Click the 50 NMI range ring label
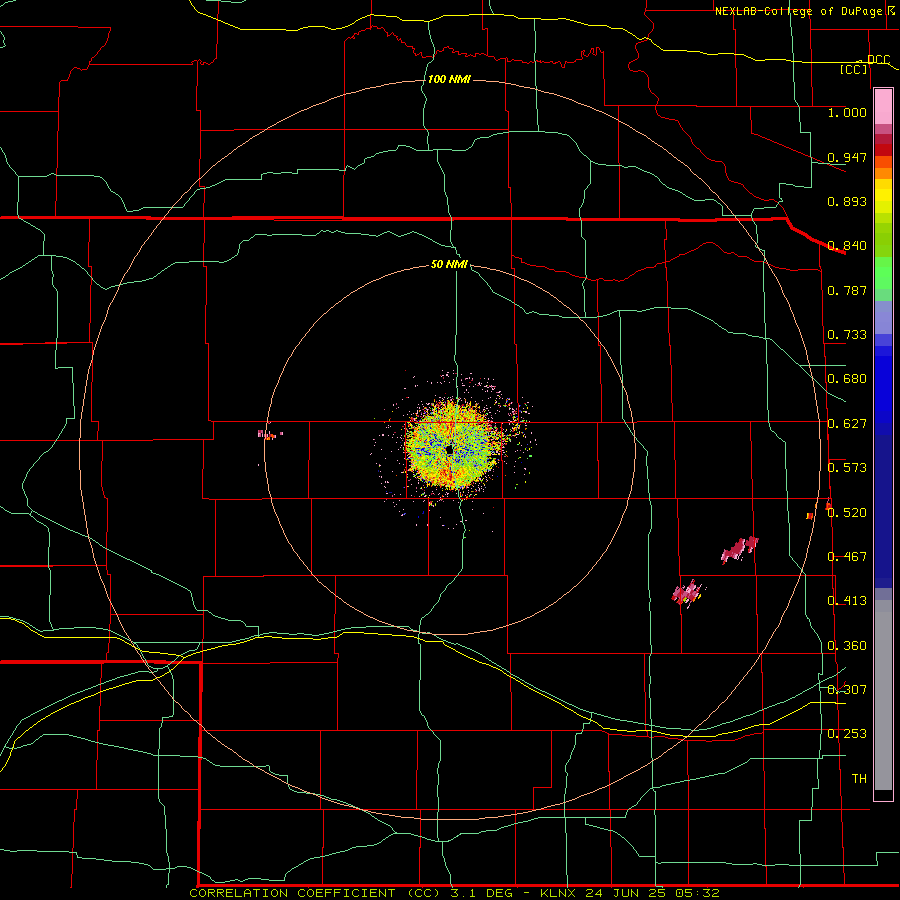The image size is (900, 900). click(x=449, y=264)
